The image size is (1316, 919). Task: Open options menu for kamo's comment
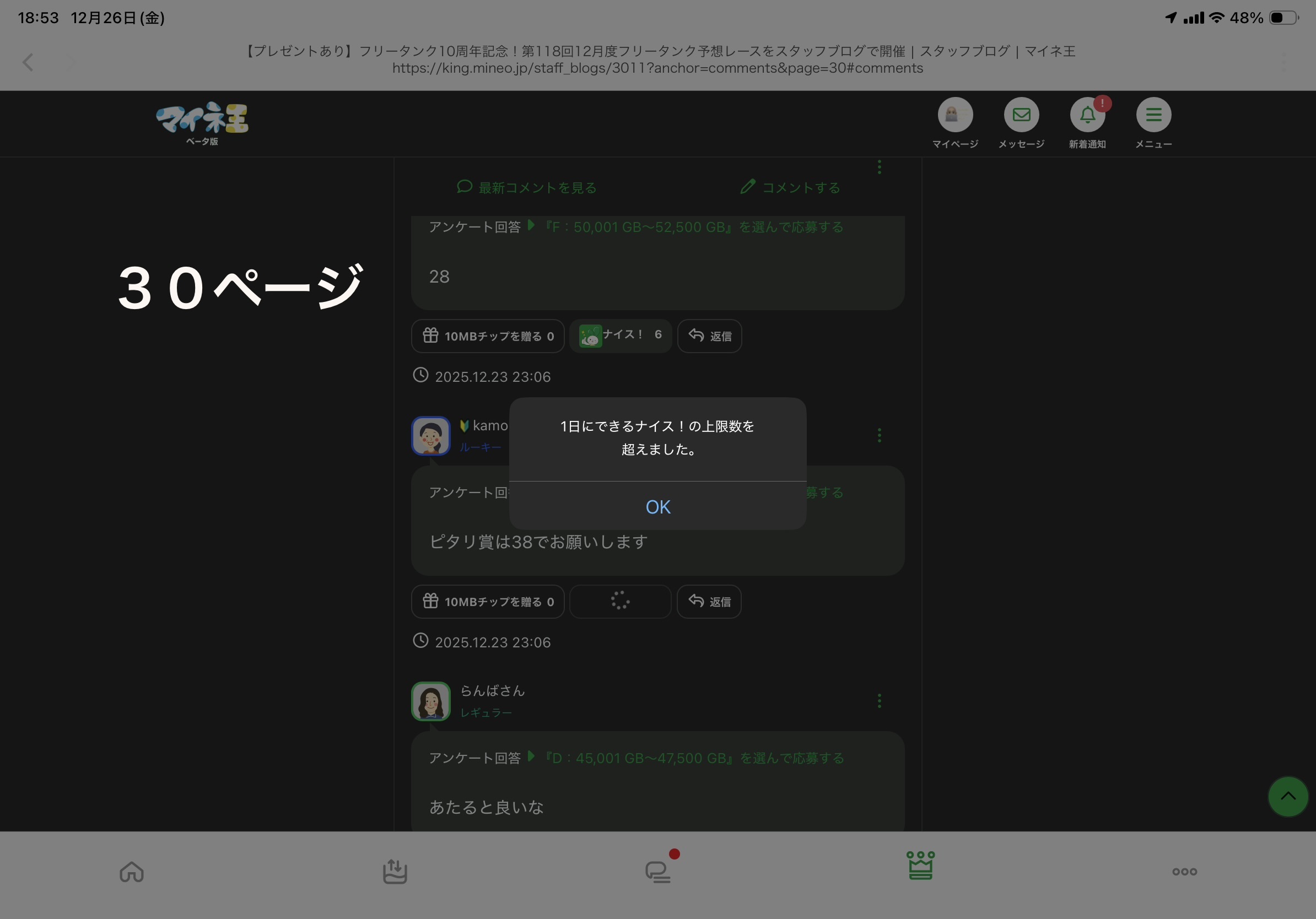tap(878, 435)
